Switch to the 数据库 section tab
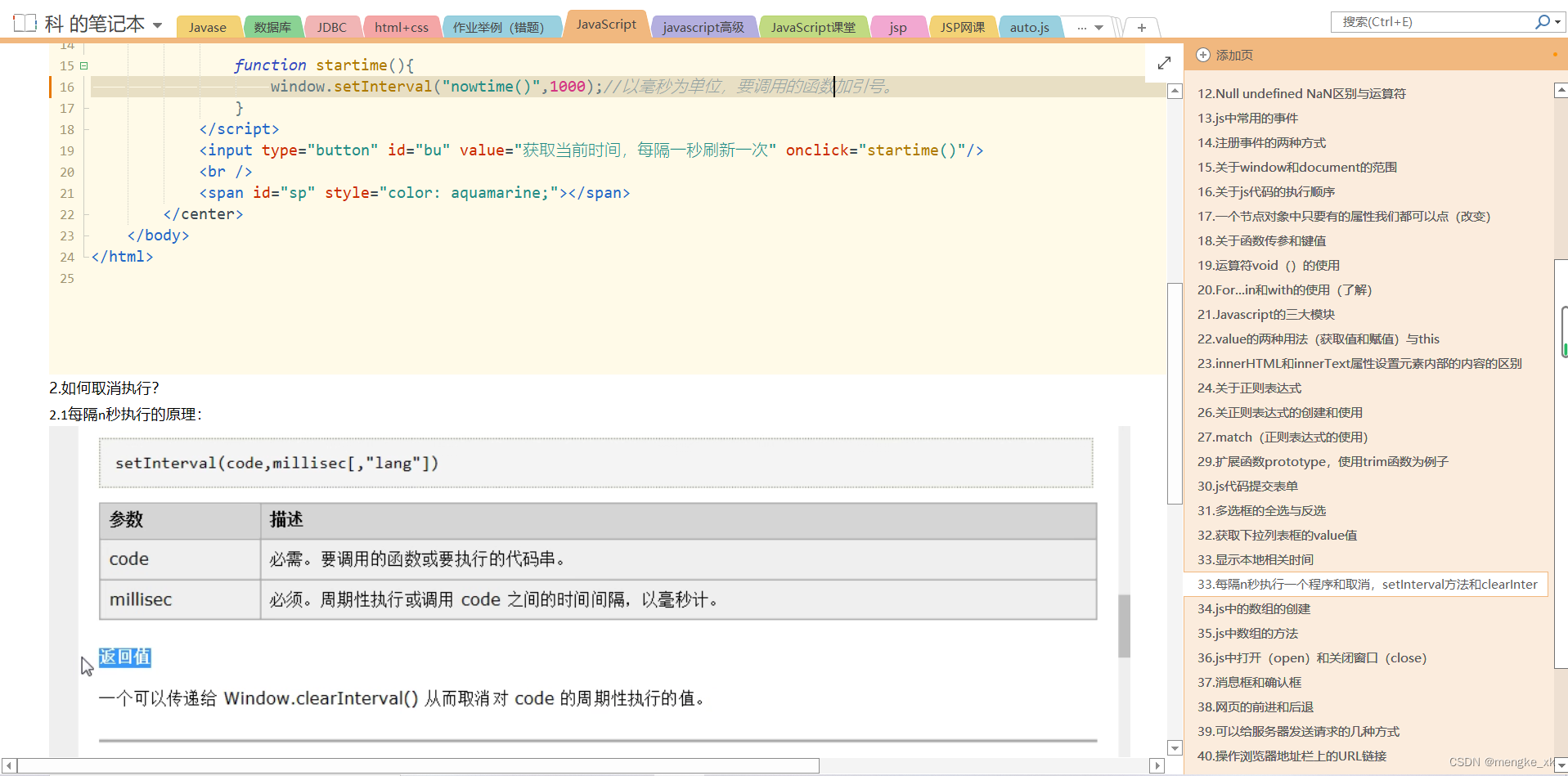The image size is (1568, 776). coord(272,26)
